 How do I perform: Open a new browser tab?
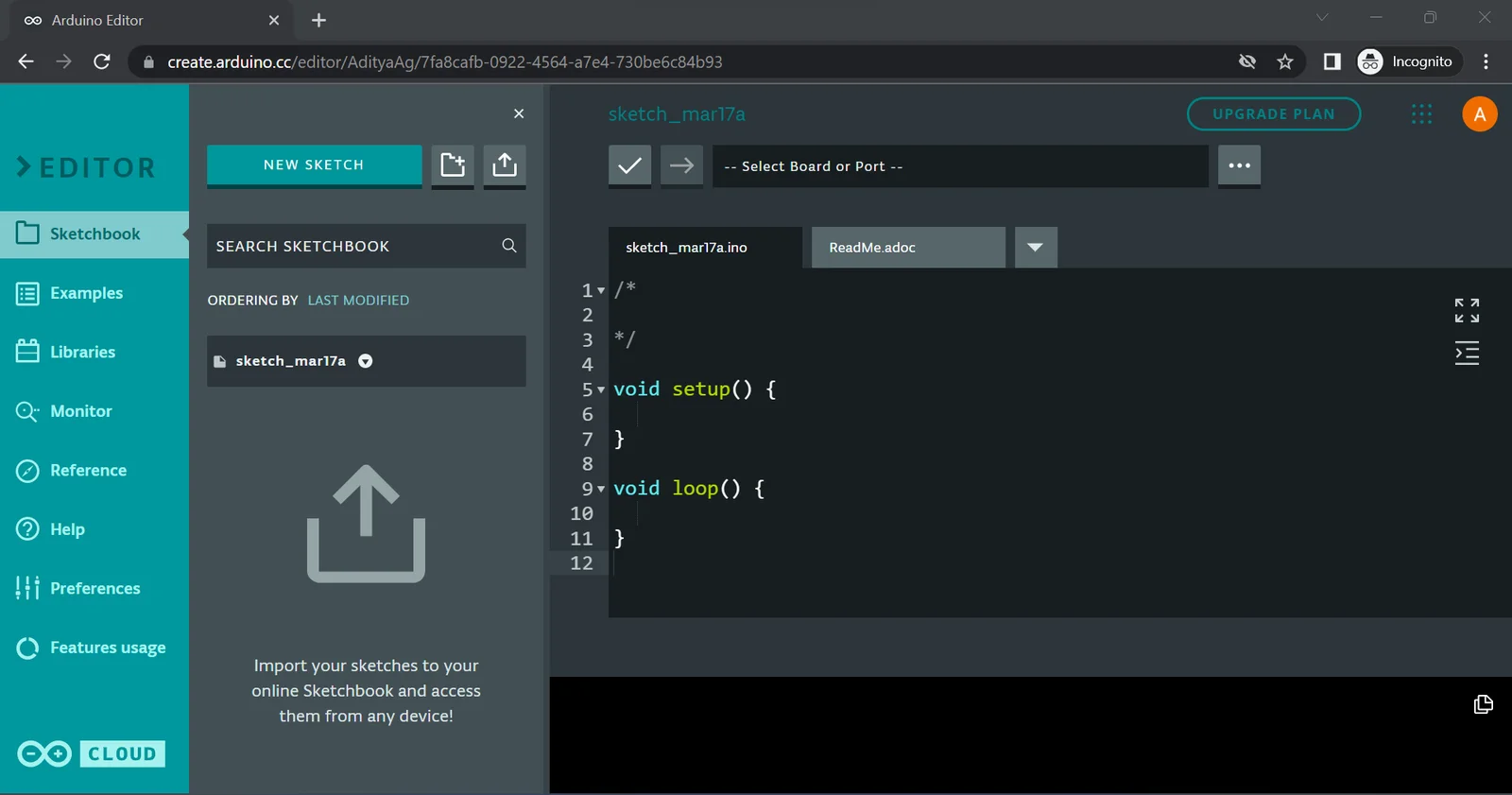[318, 20]
